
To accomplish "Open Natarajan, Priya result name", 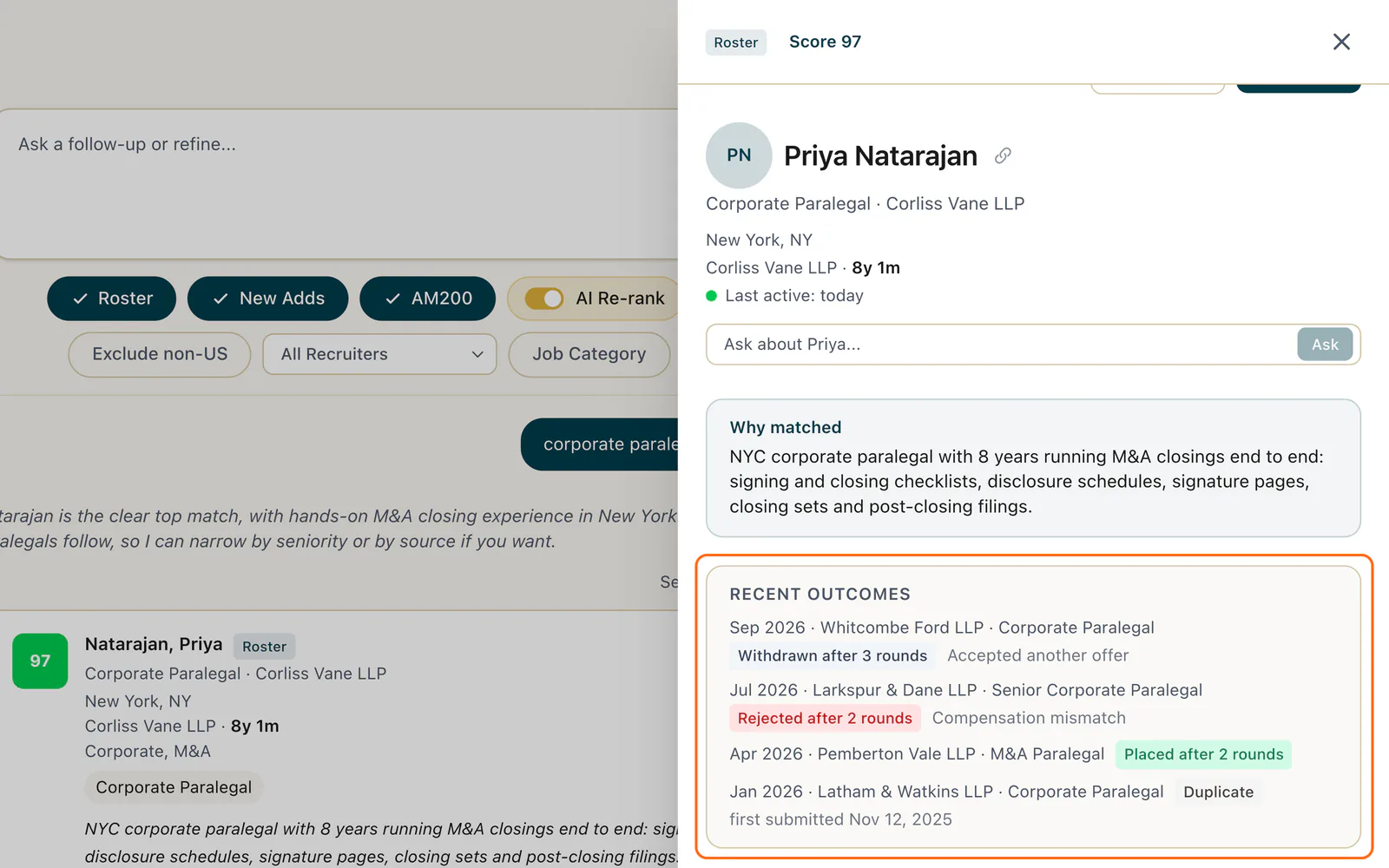I will coord(154,644).
